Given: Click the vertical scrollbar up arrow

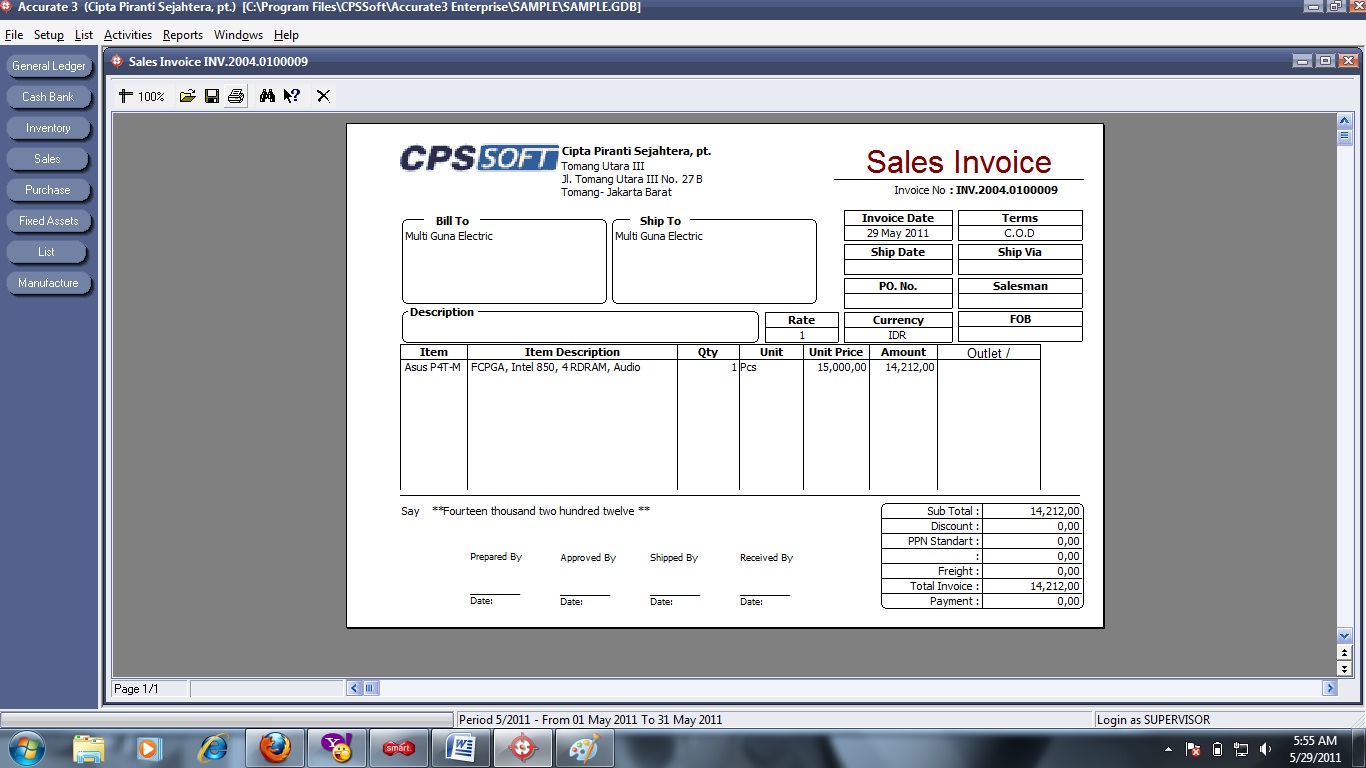Looking at the screenshot, I should 1345,121.
